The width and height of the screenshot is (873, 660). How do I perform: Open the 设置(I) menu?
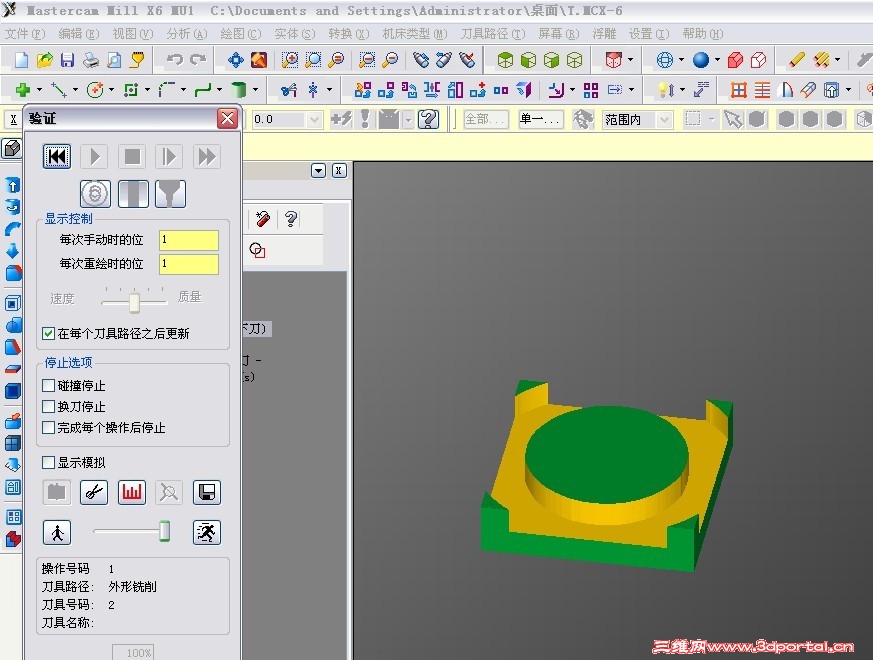click(649, 34)
